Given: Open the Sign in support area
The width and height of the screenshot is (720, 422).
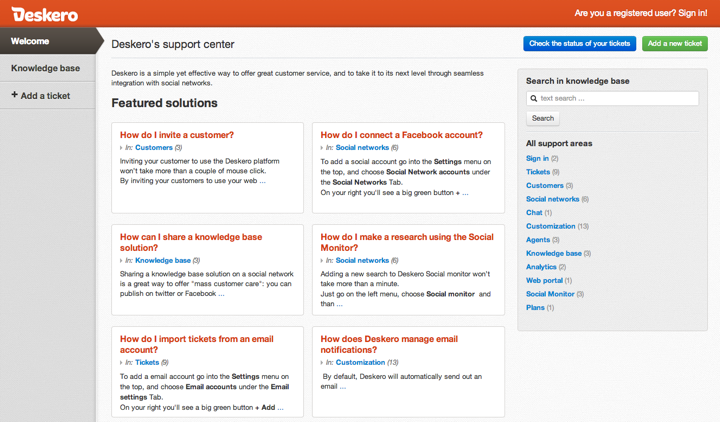Looking at the screenshot, I should [x=537, y=158].
